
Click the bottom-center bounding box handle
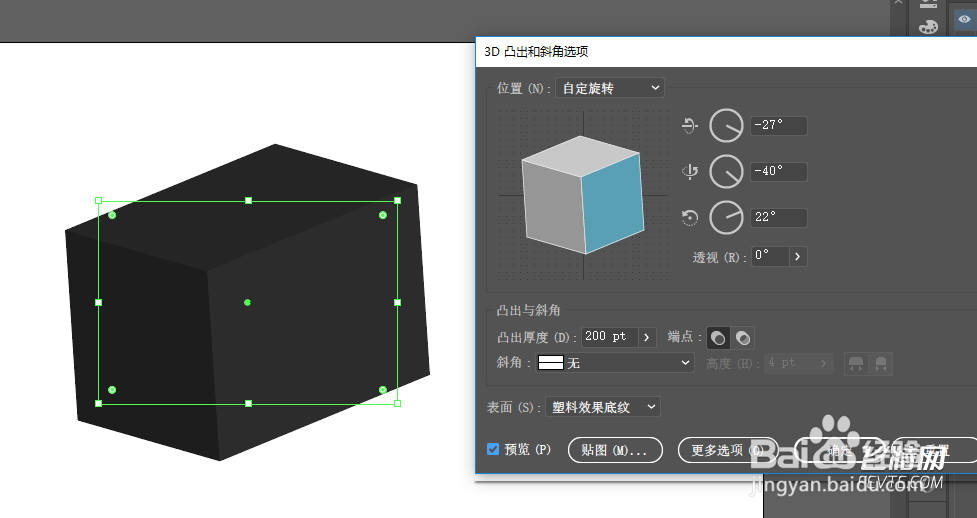[x=248, y=404]
